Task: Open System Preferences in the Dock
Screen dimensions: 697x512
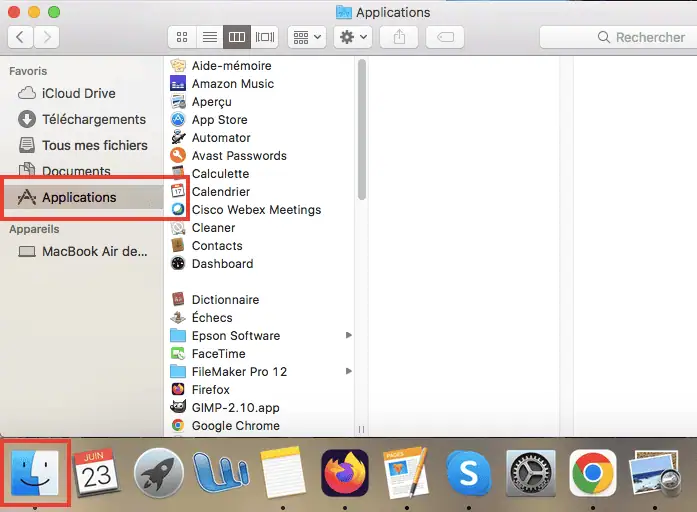Action: [531, 473]
